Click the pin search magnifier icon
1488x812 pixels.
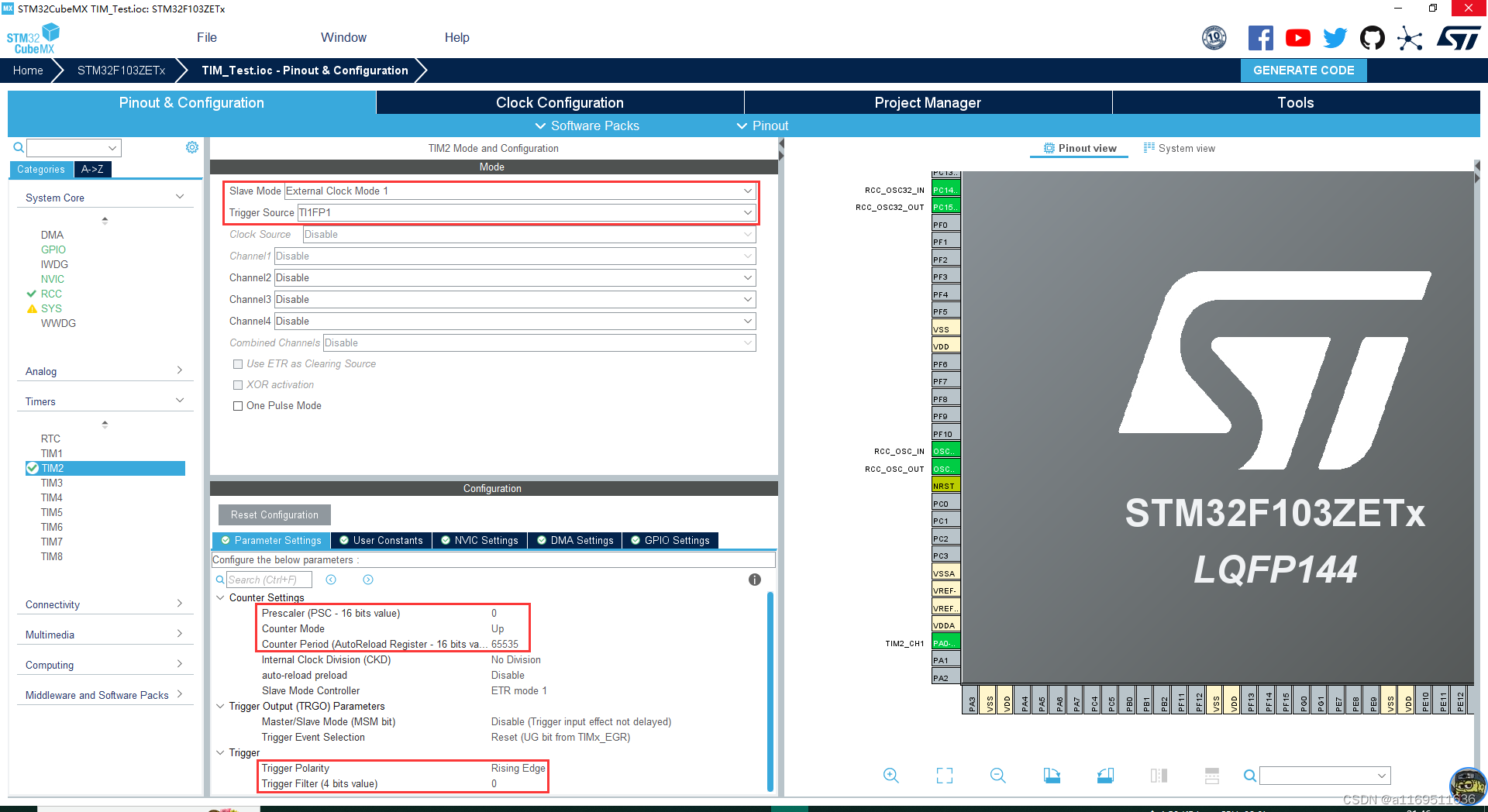(1250, 776)
